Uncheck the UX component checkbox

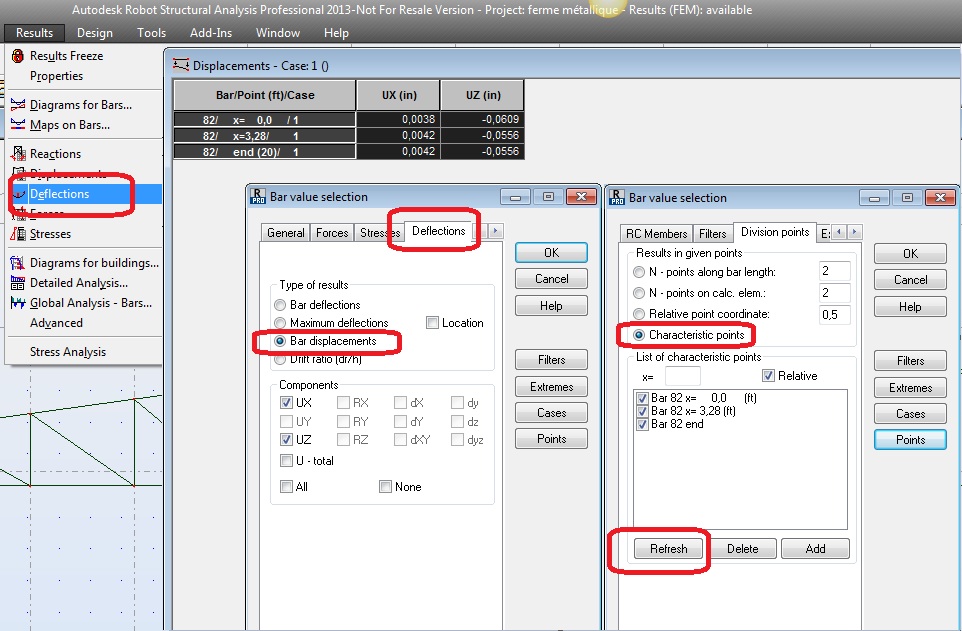pyautogui.click(x=286, y=403)
